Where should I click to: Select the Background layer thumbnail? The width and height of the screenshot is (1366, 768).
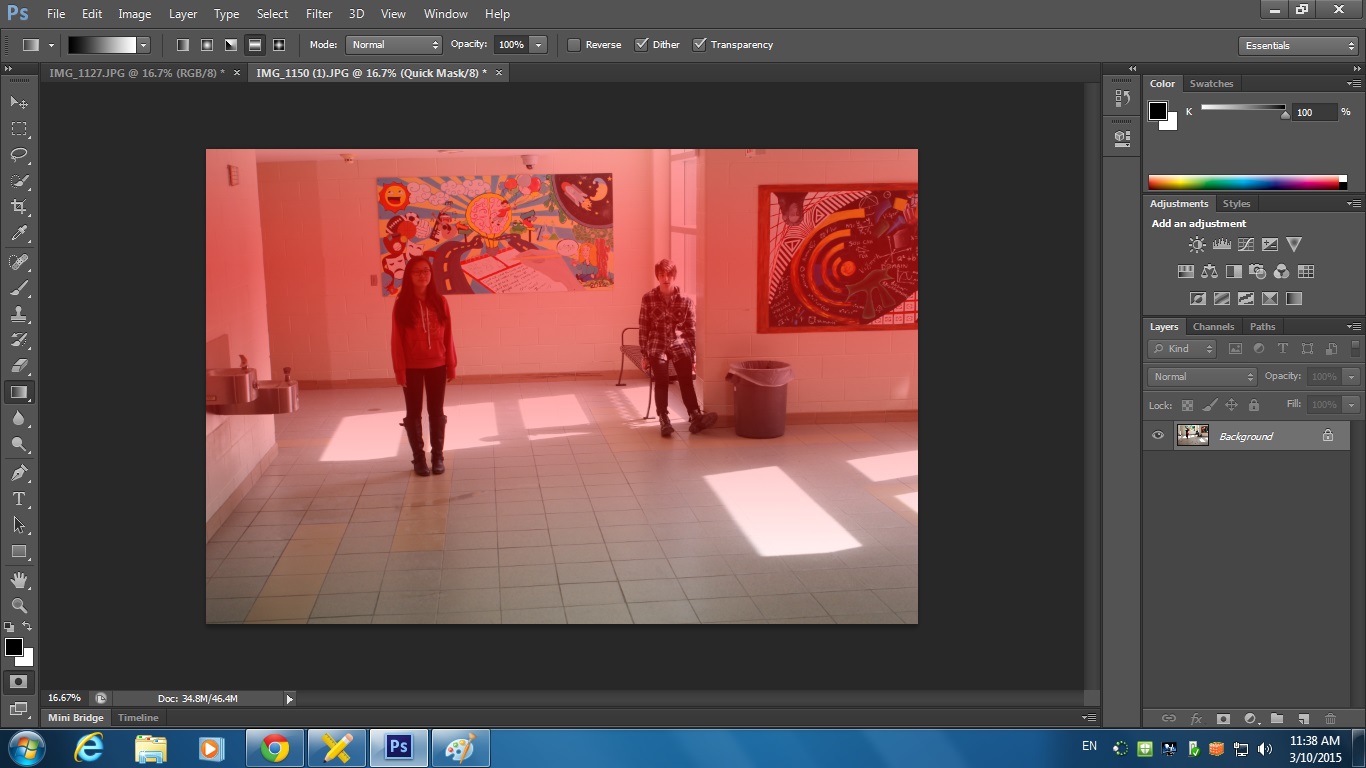pyautogui.click(x=1193, y=435)
